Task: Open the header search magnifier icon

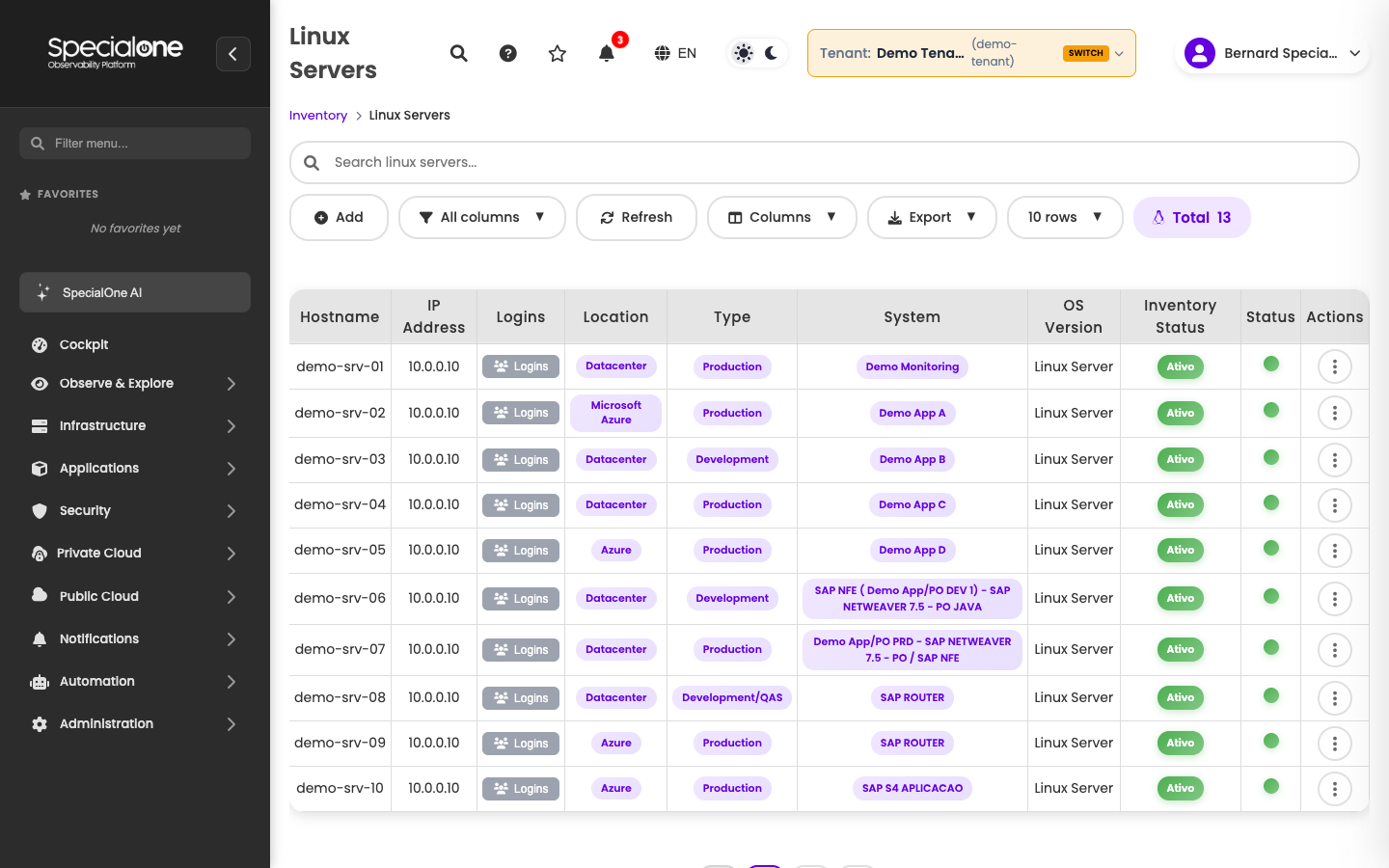Action: pyautogui.click(x=459, y=53)
